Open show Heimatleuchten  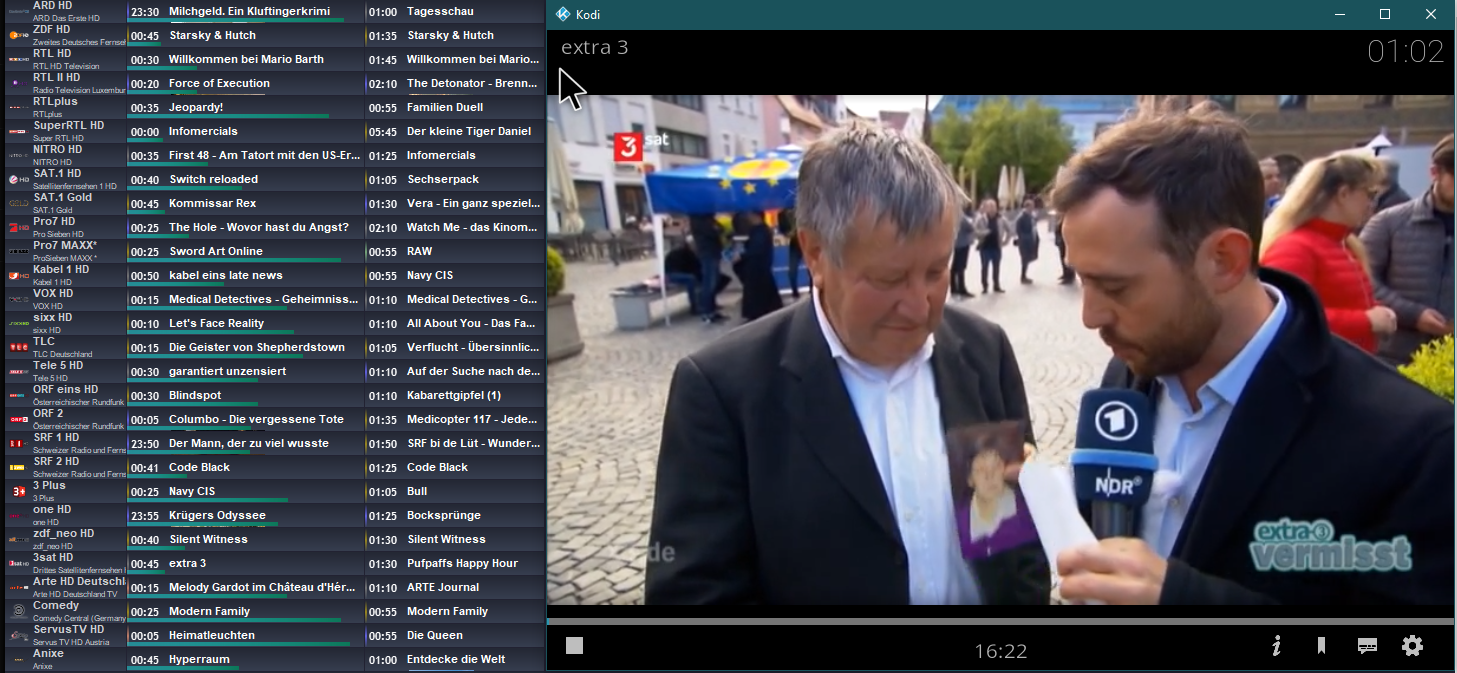pyautogui.click(x=212, y=635)
